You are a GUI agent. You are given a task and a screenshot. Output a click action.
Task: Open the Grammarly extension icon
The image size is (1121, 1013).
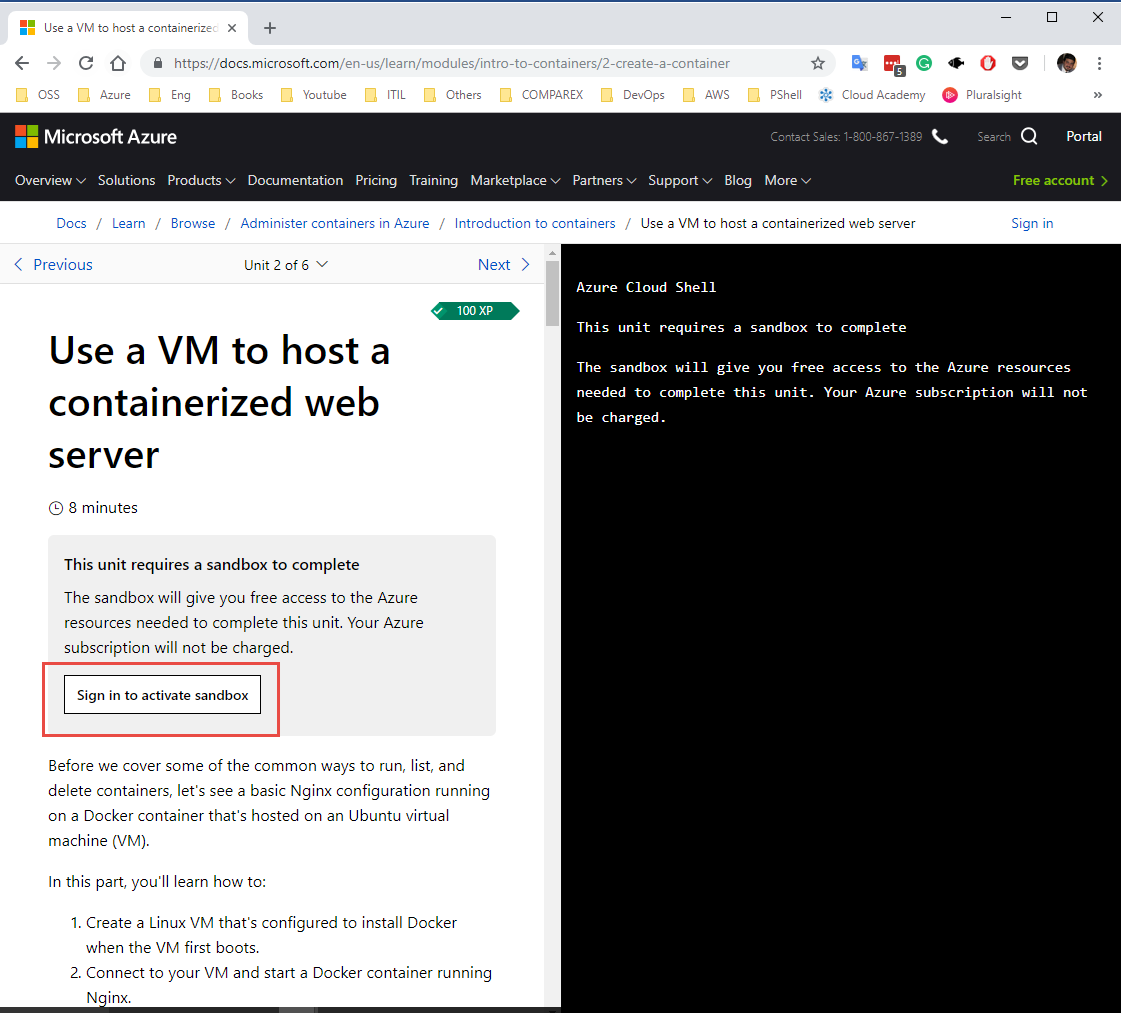click(924, 63)
